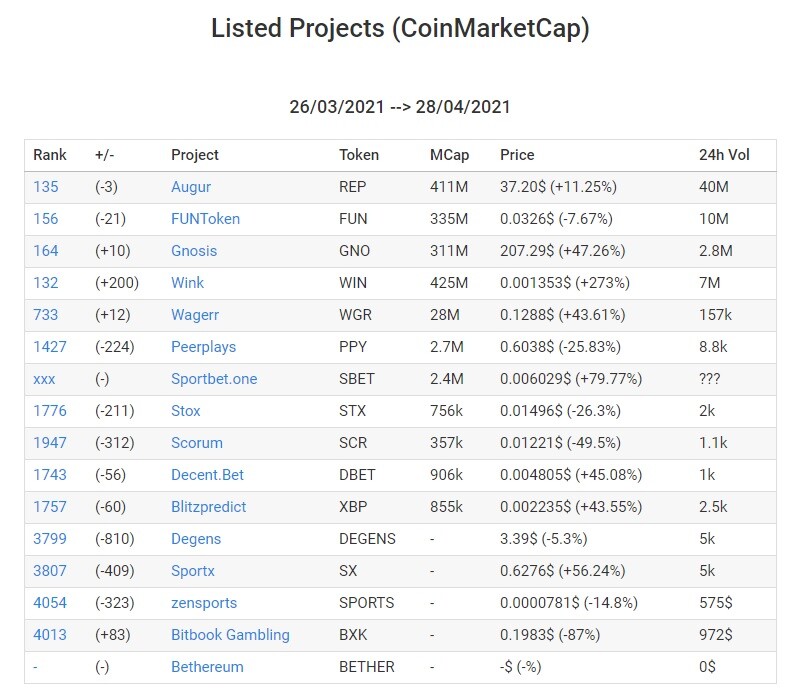The height and width of the screenshot is (696, 805).
Task: Click the Gnosis project link
Action: (x=194, y=251)
